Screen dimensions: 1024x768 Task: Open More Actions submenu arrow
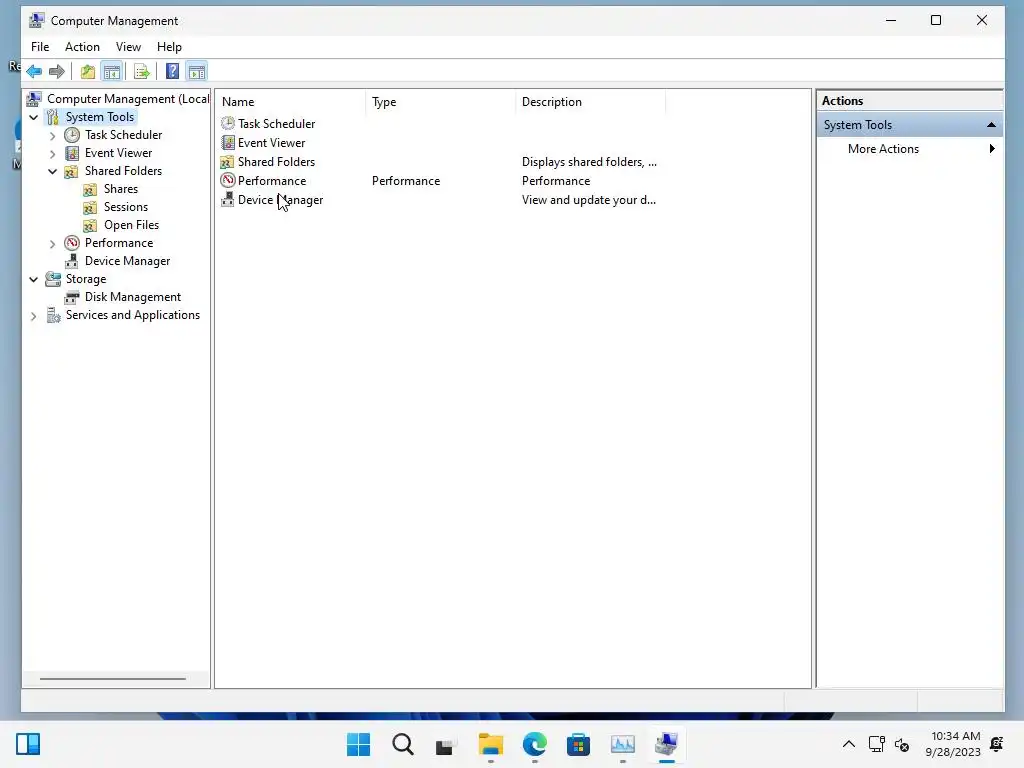(x=991, y=148)
